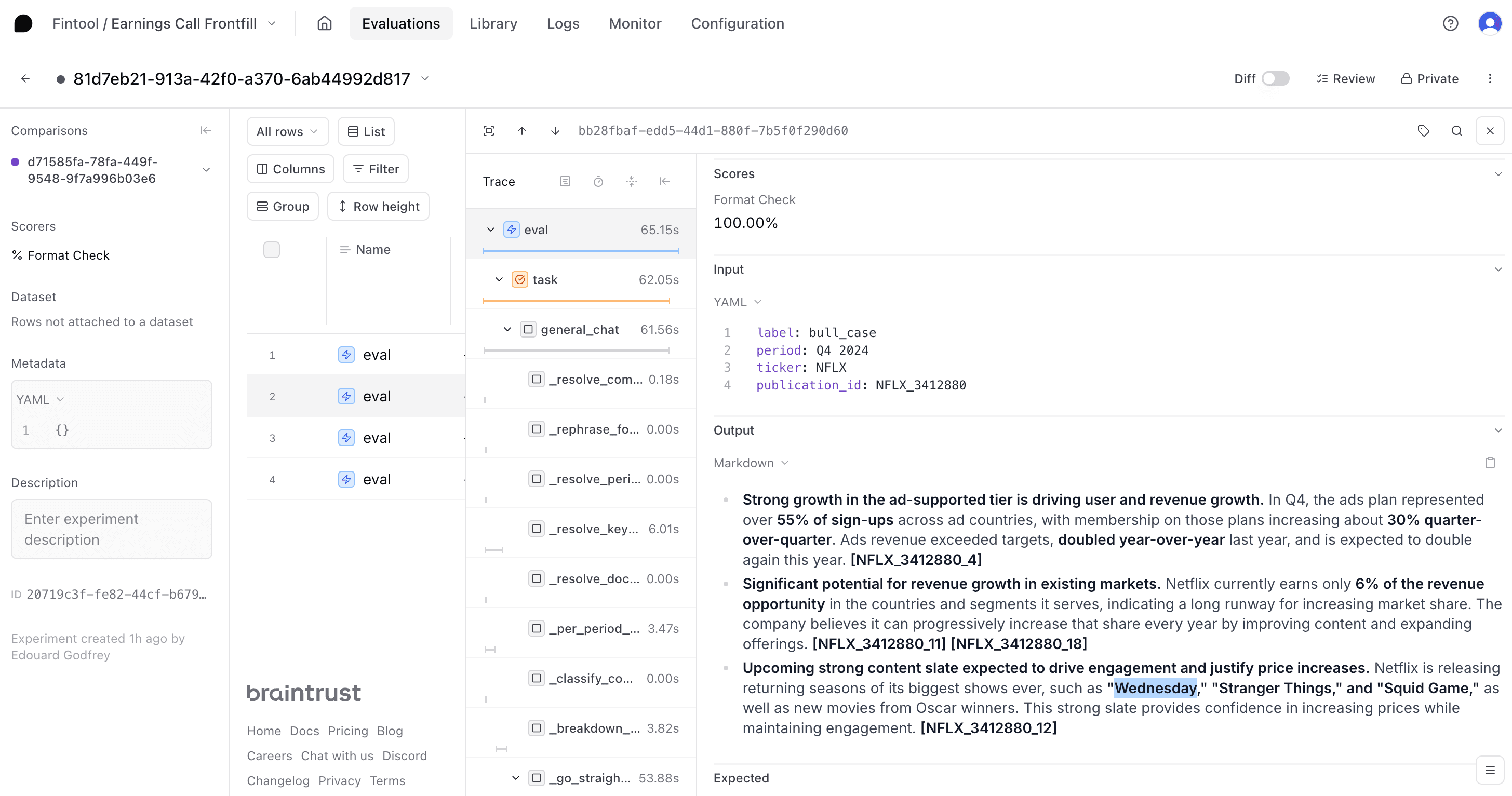
Task: Click the timer icon in Trace toolbar
Action: pos(598,182)
